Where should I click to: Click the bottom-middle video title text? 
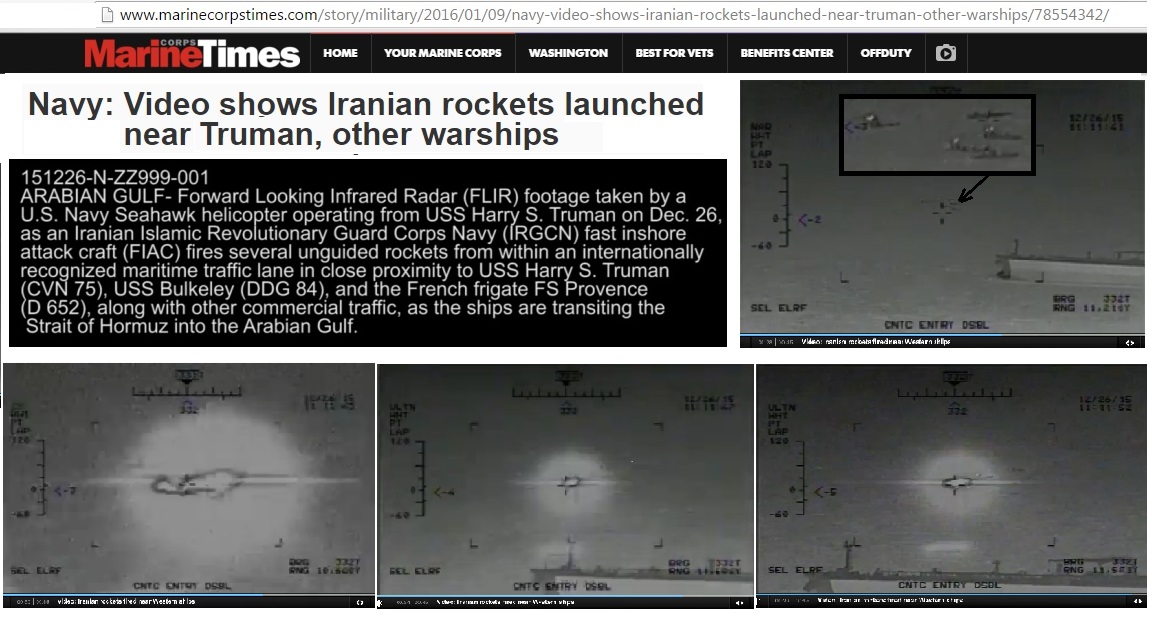pyautogui.click(x=505, y=603)
